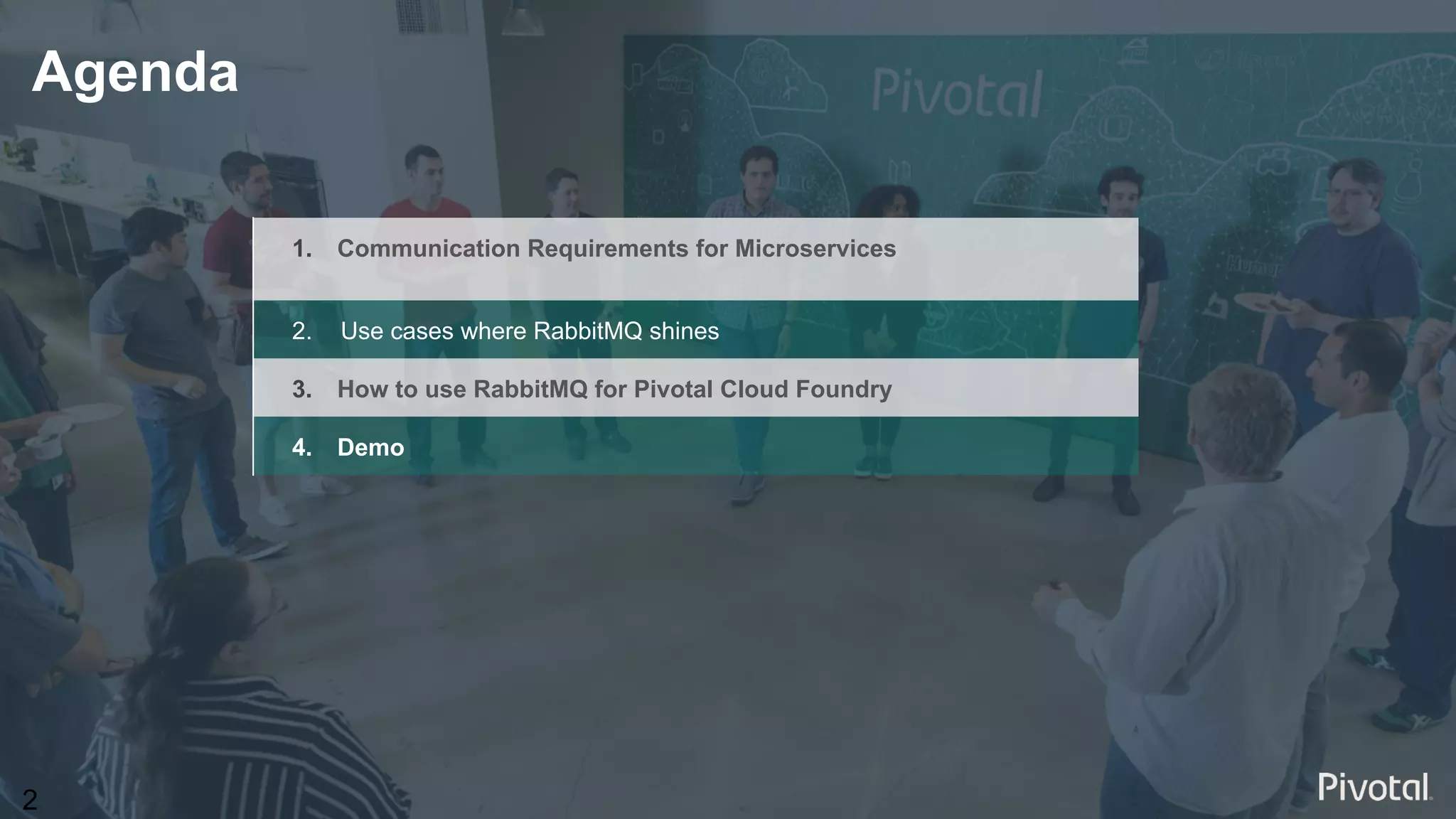1456x819 pixels.
Task: Select the 'Demo' agenda item
Action: pyautogui.click(x=695, y=446)
